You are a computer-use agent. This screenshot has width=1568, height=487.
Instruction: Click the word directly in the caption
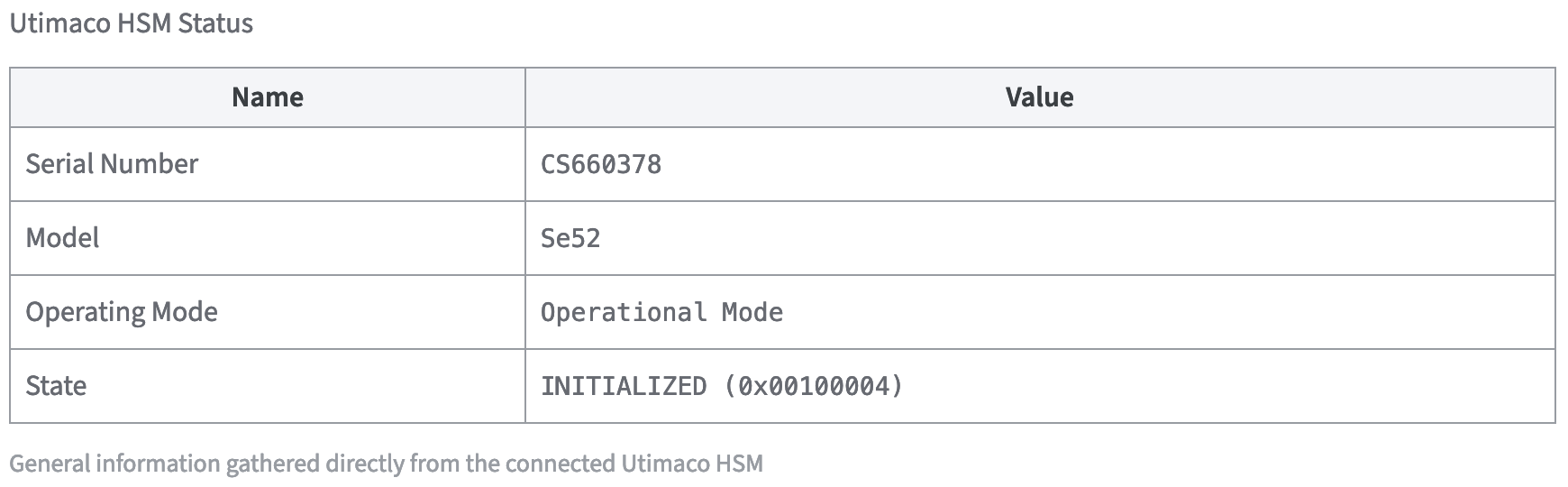(364, 464)
